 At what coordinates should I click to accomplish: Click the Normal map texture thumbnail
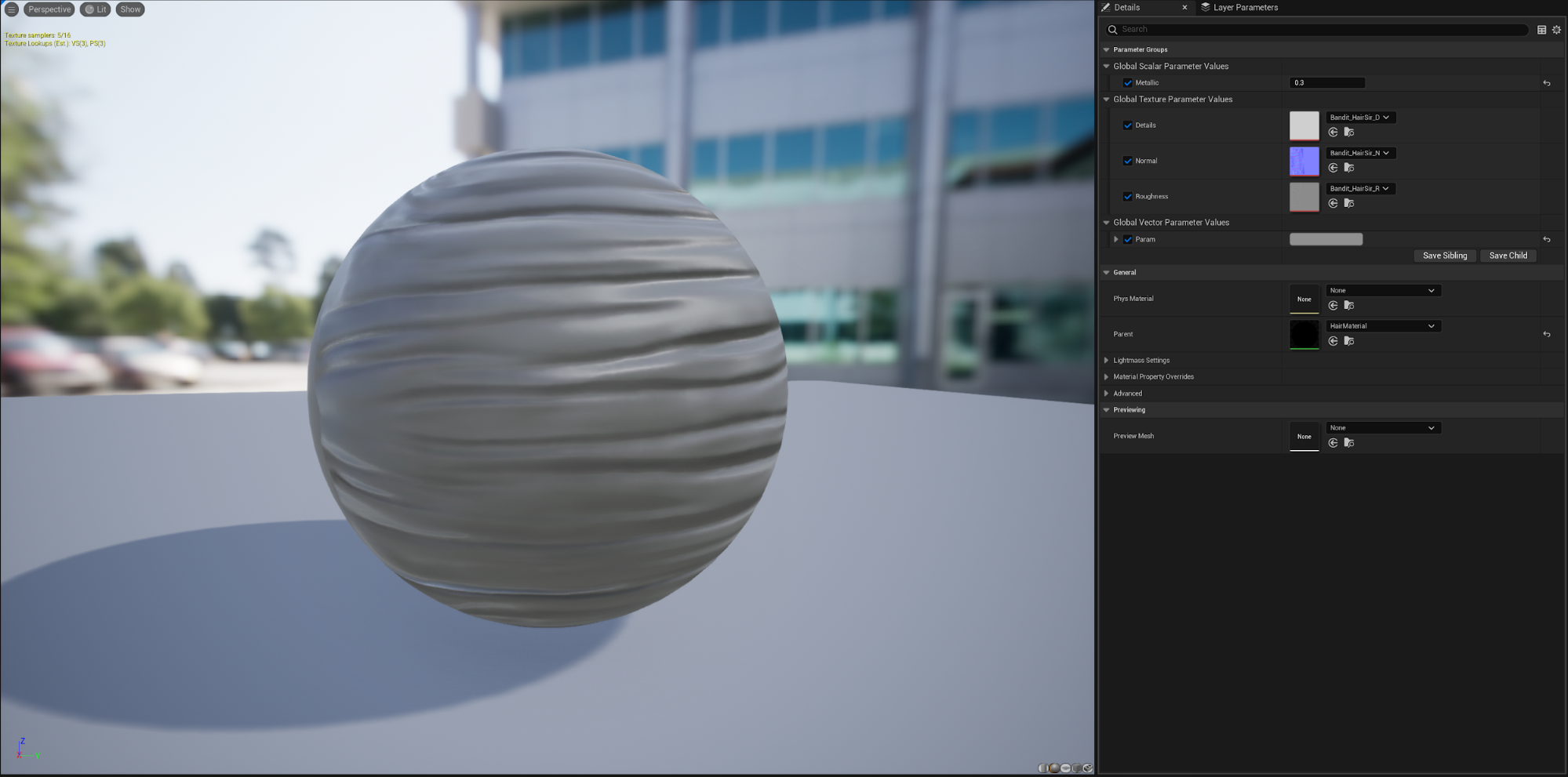tap(1304, 161)
